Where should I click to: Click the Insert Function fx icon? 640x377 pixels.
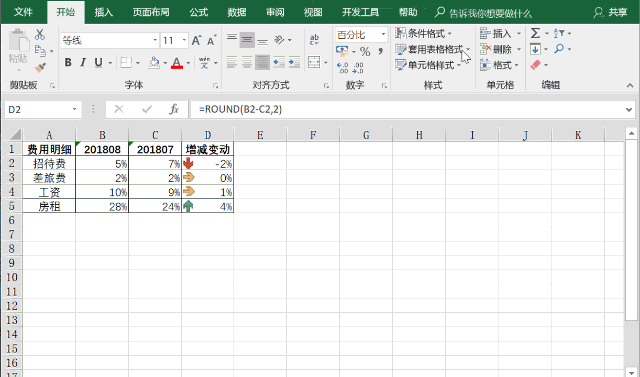point(174,109)
